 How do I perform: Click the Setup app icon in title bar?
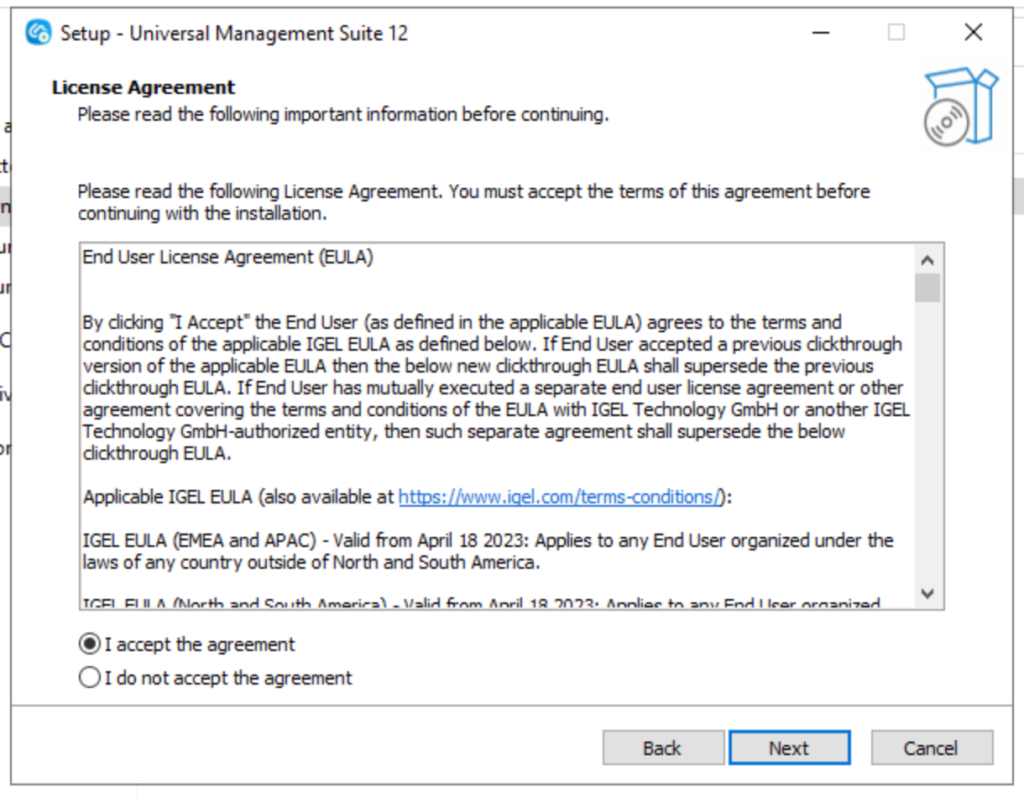click(38, 33)
